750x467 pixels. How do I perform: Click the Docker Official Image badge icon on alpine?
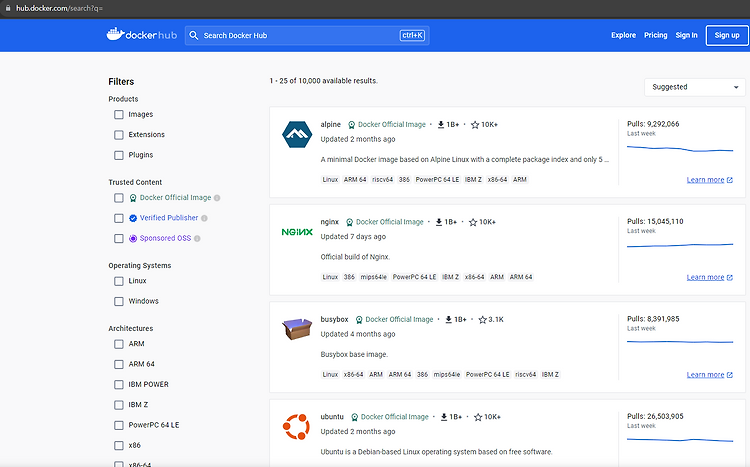point(352,124)
